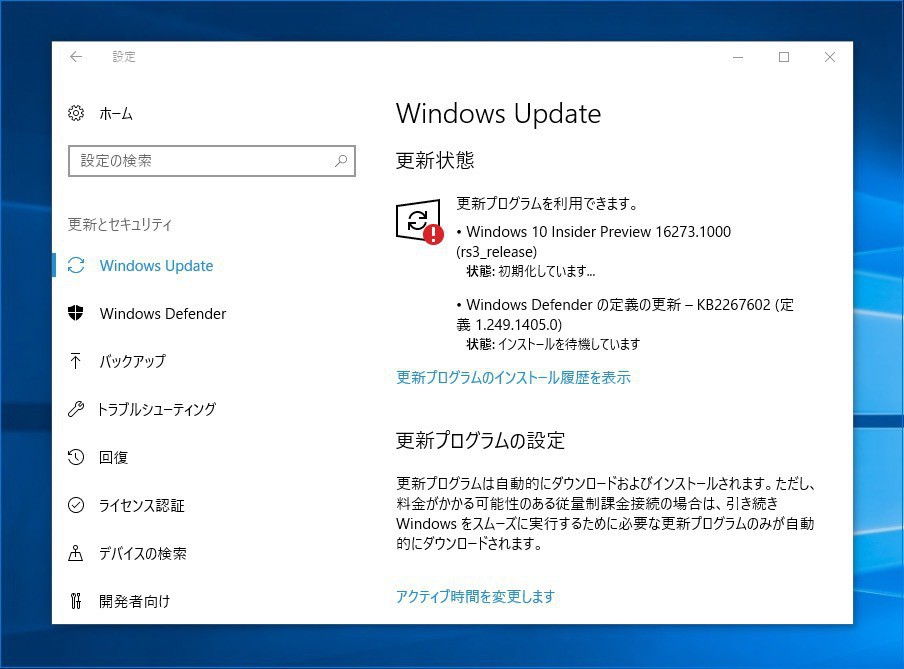
Task: Click the 更新とセキュリティ category heading
Action: click(120, 224)
